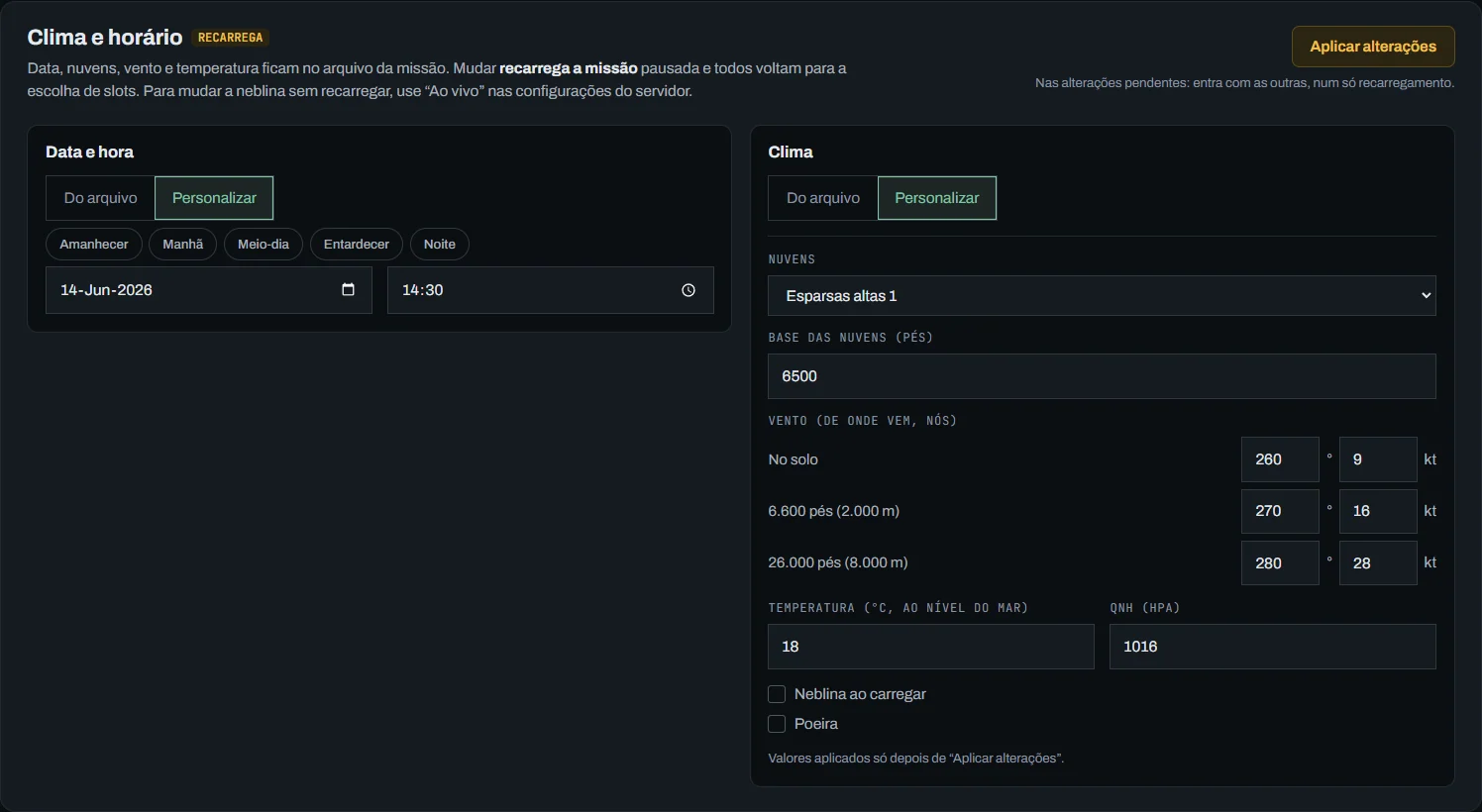
Task: Edit ground wind speed 9
Action: pos(1378,459)
